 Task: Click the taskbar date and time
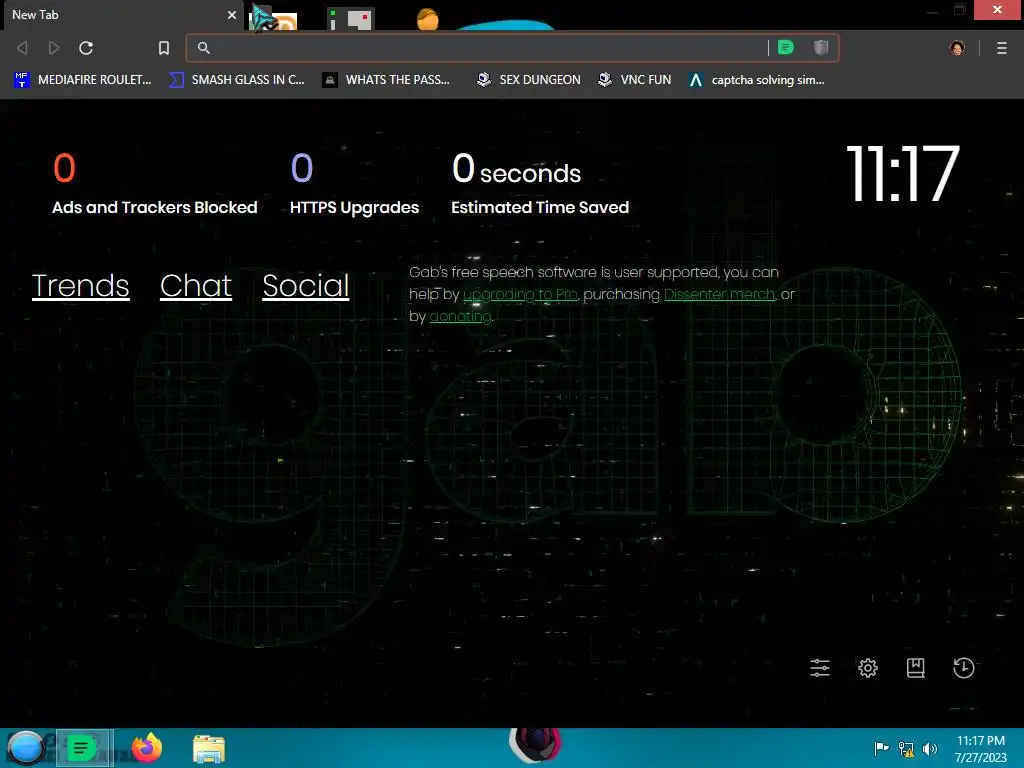[x=980, y=748]
